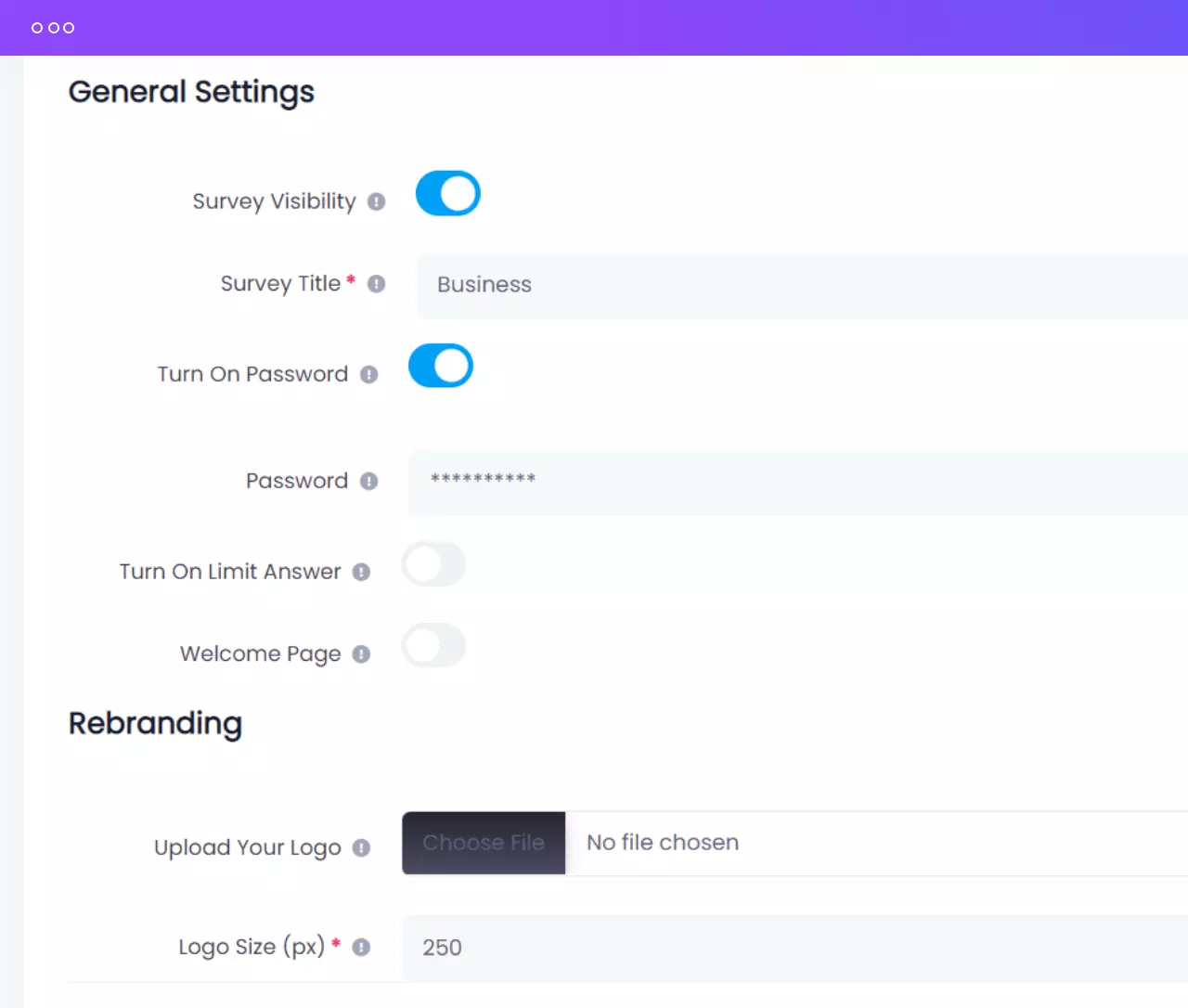Image resolution: width=1188 pixels, height=1008 pixels.
Task: Click the Turn On Limit Answer info icon
Action: (x=361, y=573)
